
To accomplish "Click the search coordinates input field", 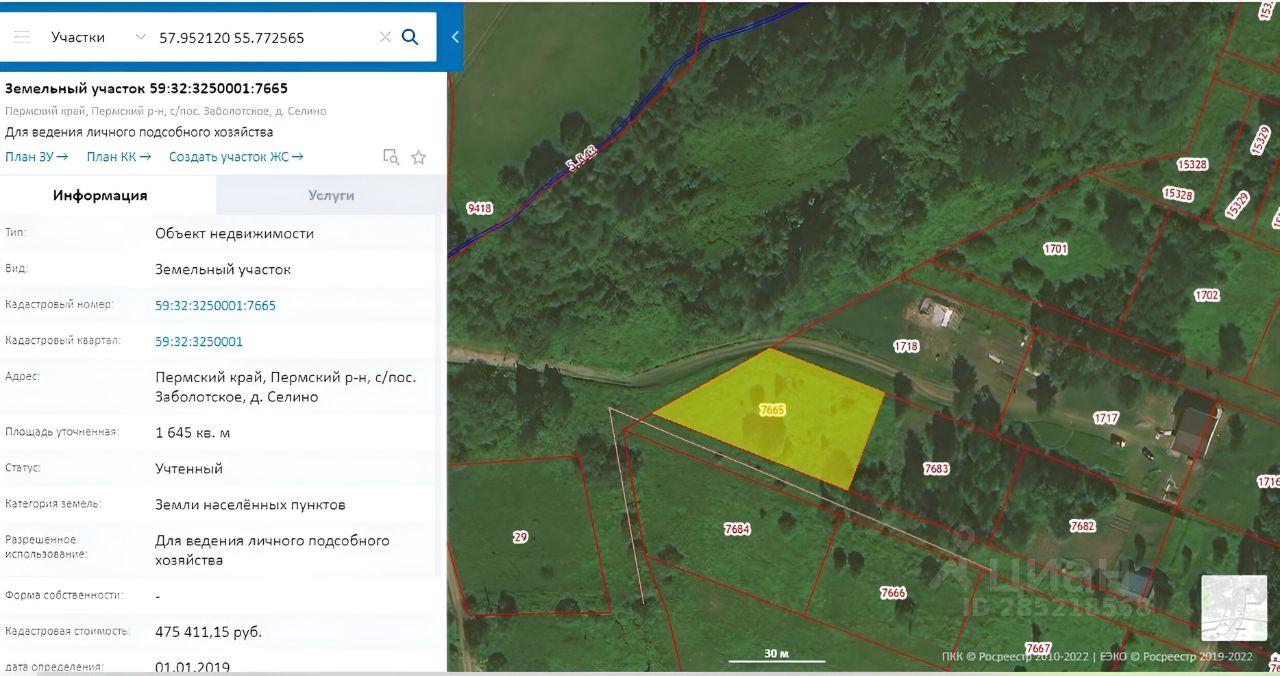I will click(264, 37).
